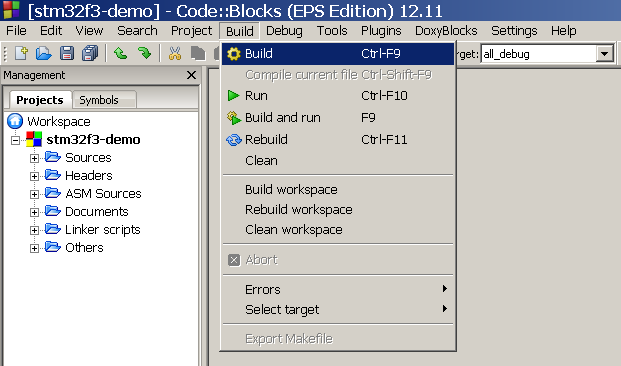Expand the Linker scripts folder node

pyautogui.click(x=34, y=230)
